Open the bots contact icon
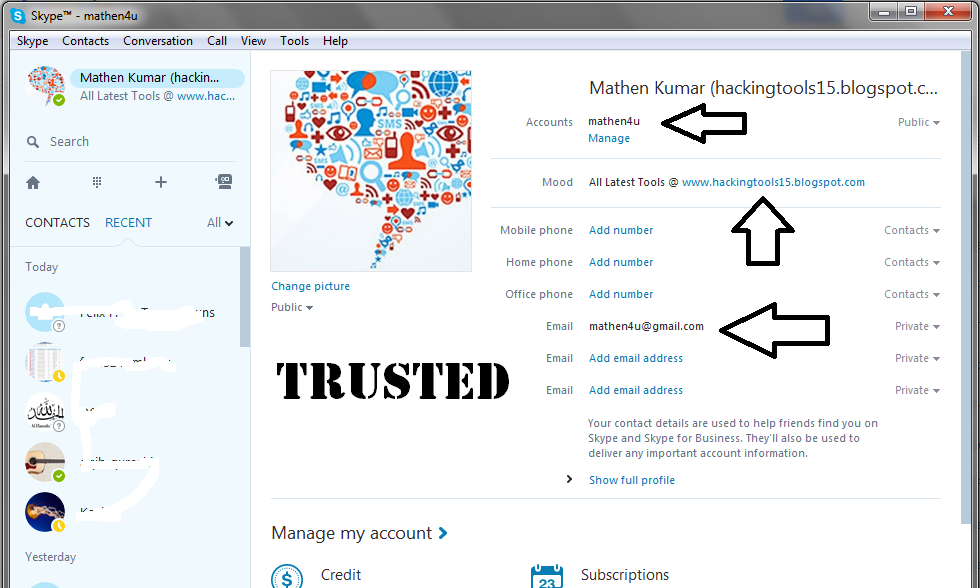The image size is (980, 588). 224,182
